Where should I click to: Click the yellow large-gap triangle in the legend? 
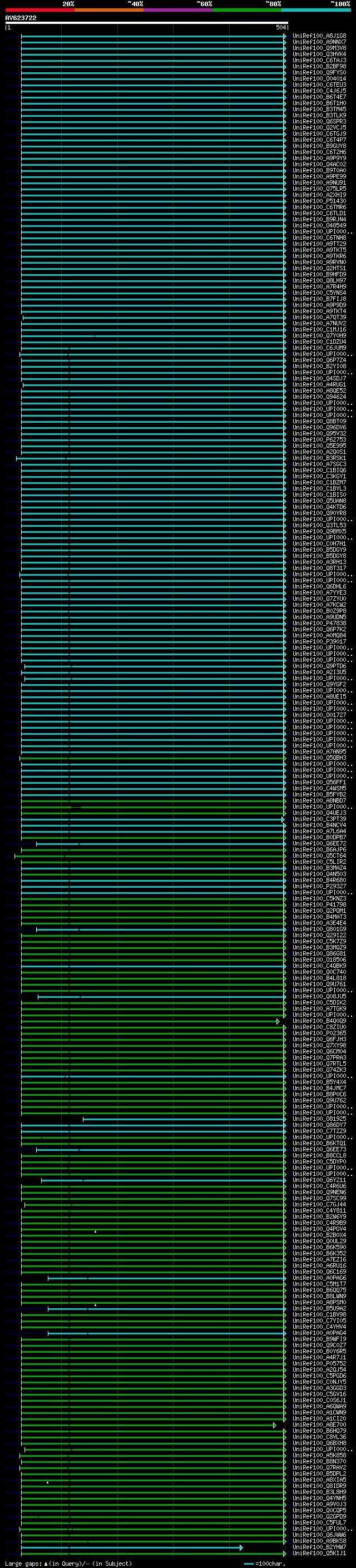pyautogui.click(x=46, y=1563)
